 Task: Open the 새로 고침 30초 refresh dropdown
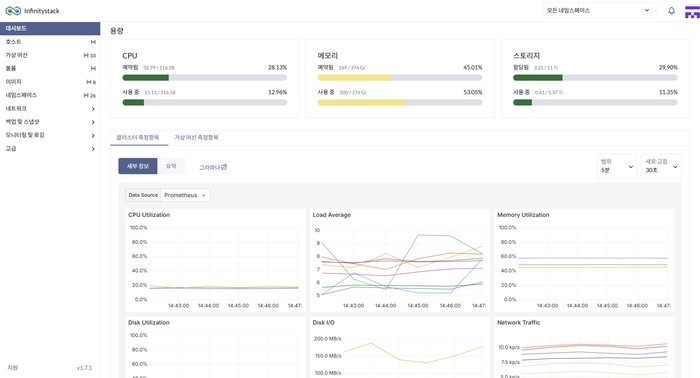(x=661, y=166)
